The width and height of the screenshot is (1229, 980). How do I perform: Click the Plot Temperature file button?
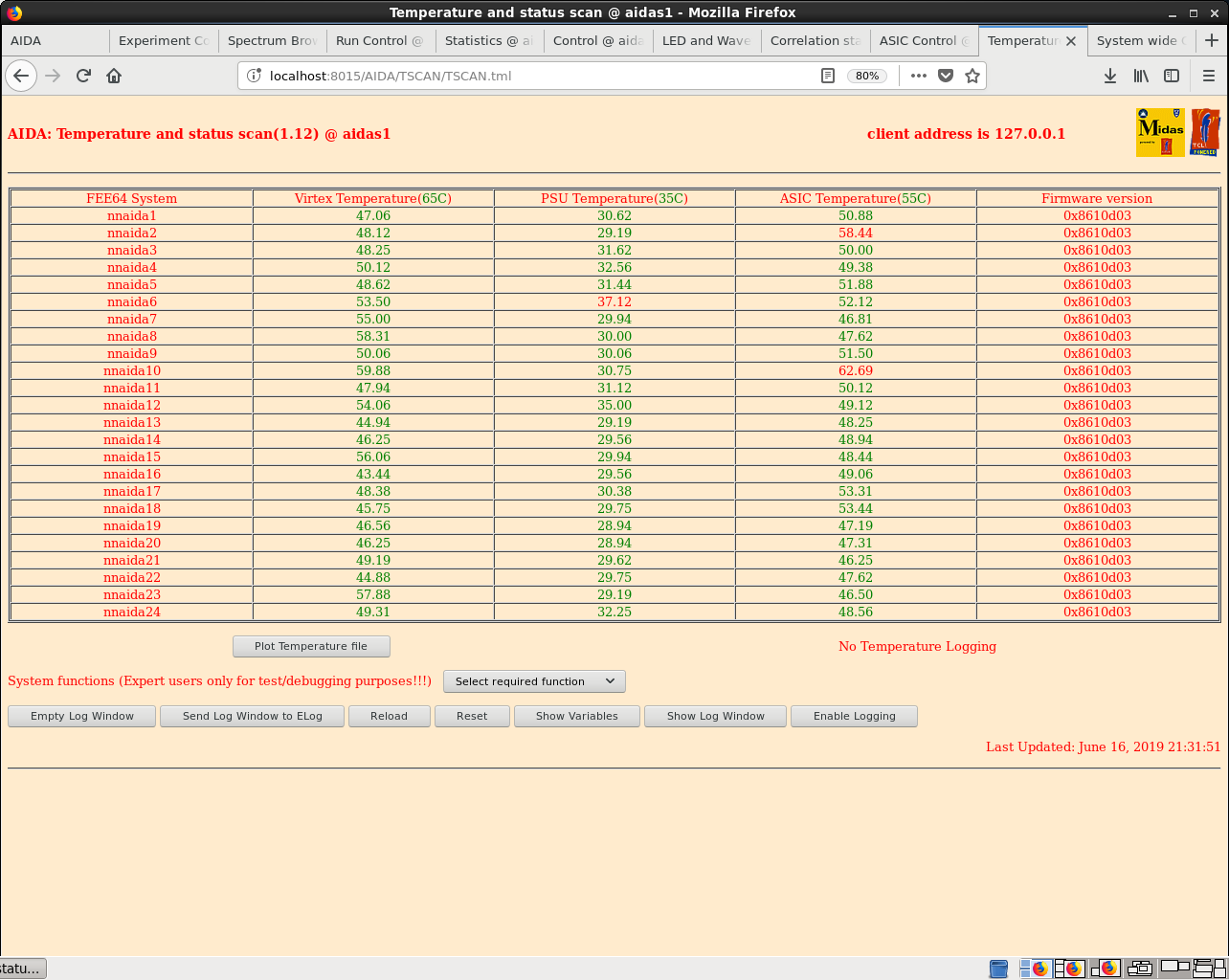click(311, 646)
